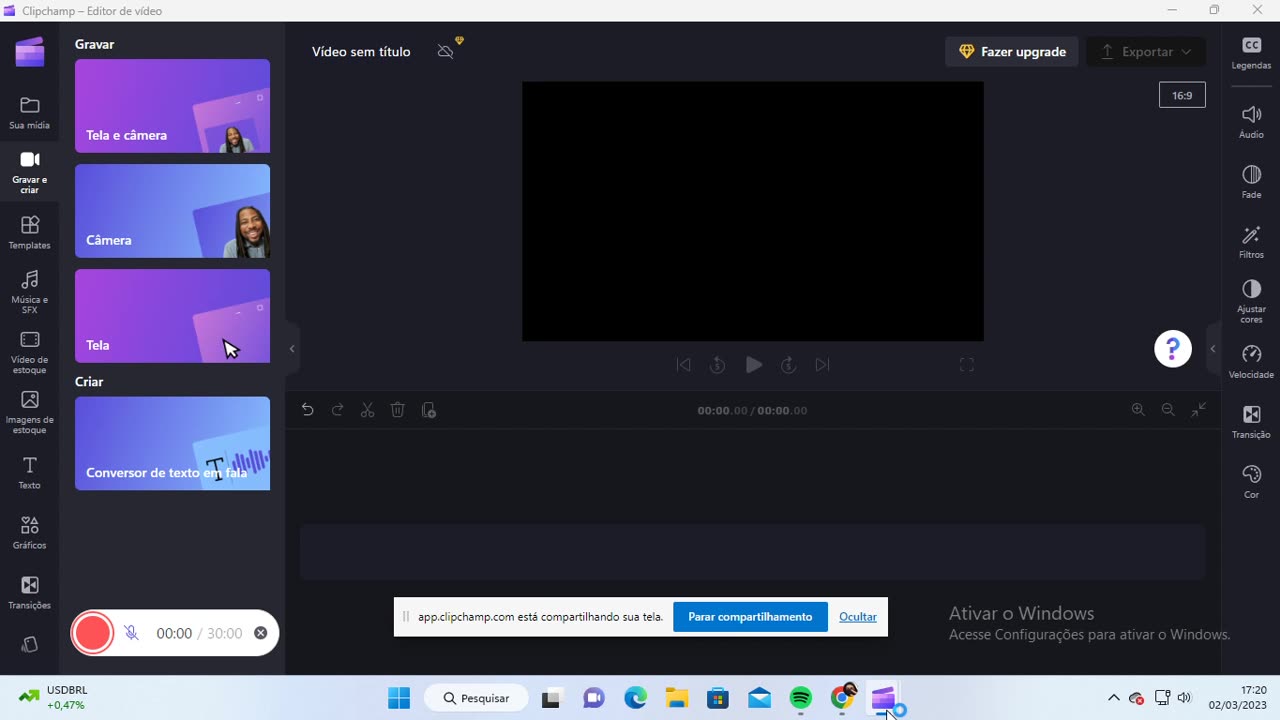Click the Clipchamp logo home icon
Viewport: 1280px width, 720px height.
point(30,52)
